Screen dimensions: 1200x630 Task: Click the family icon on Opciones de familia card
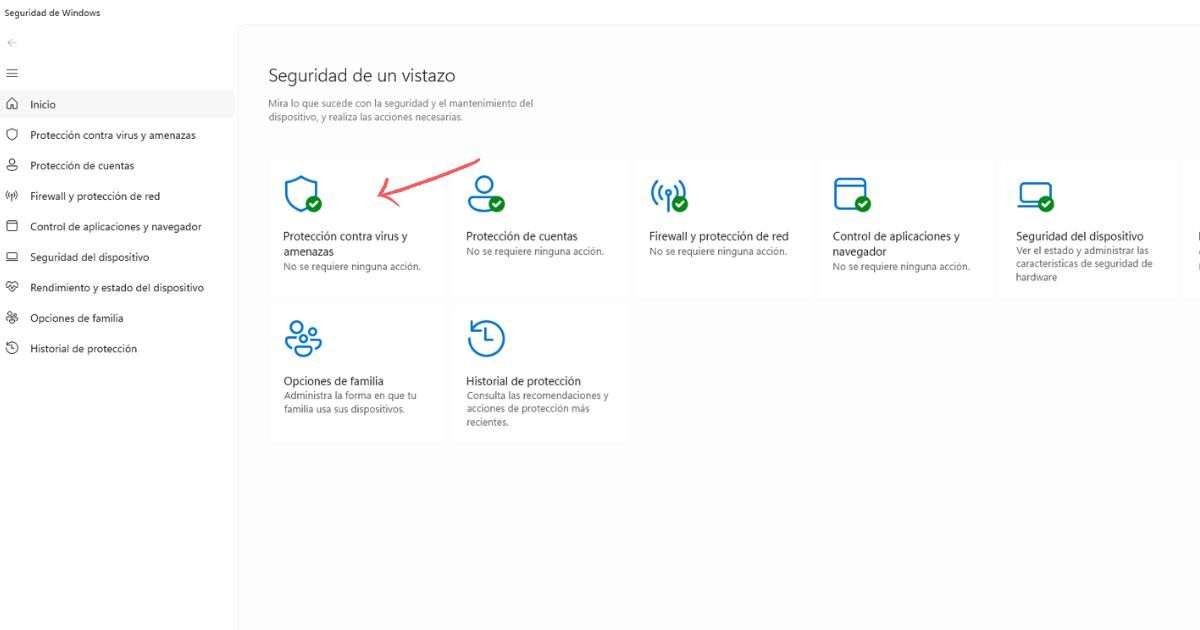click(x=302, y=339)
